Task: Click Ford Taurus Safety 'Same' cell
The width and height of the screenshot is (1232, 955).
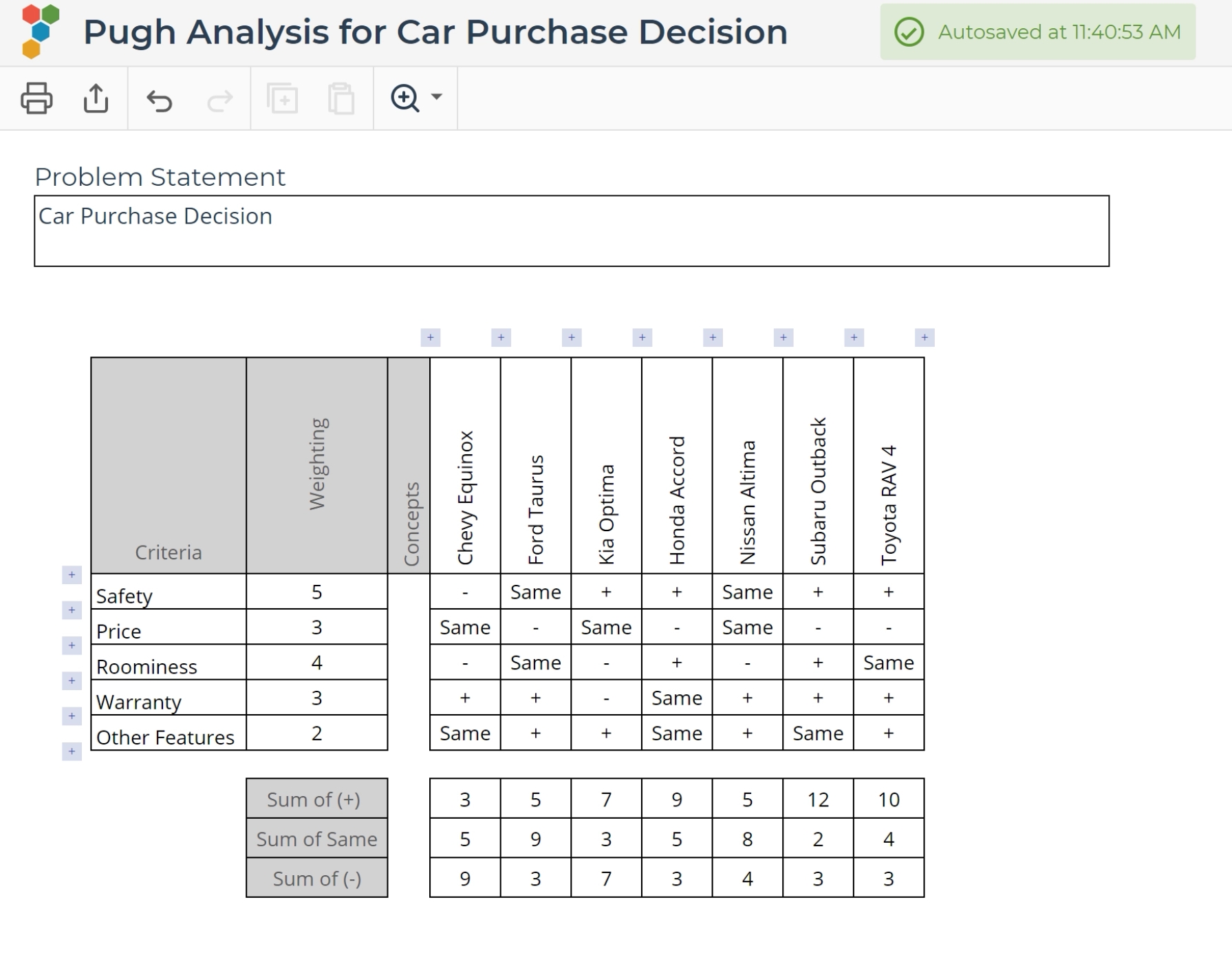Action: [x=536, y=592]
